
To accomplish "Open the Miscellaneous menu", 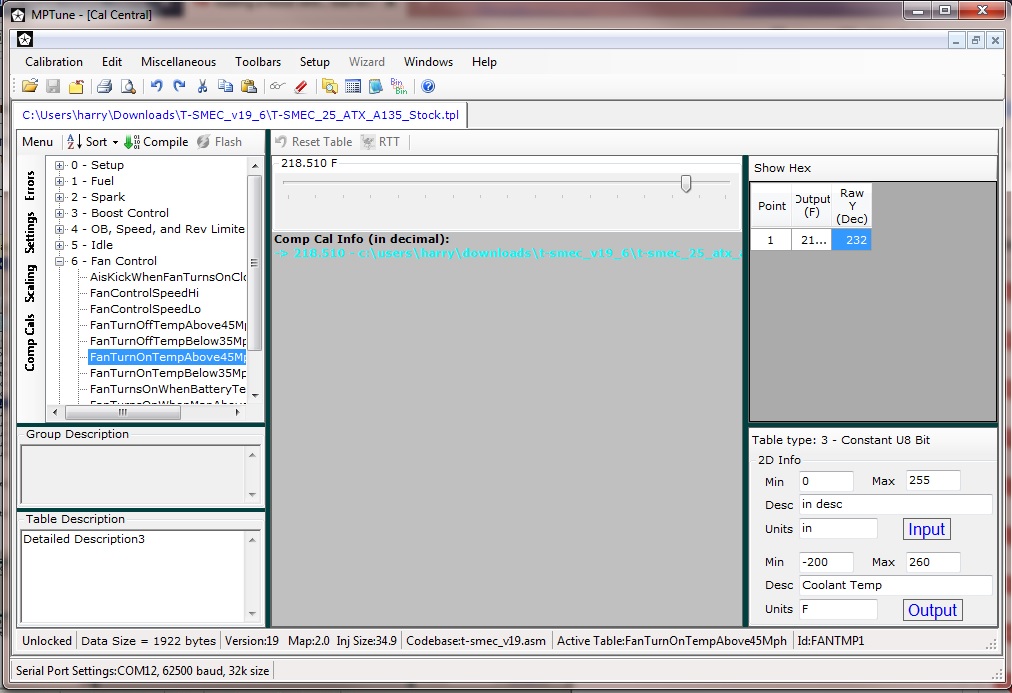I will click(x=178, y=62).
